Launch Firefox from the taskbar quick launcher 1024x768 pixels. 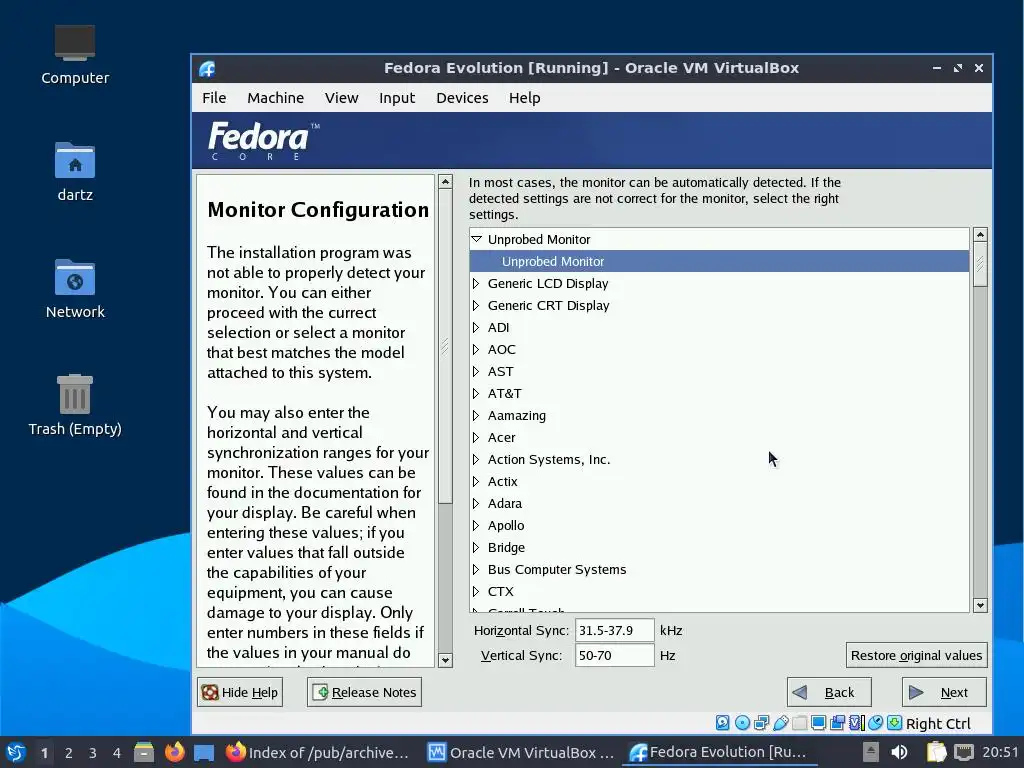tap(174, 752)
